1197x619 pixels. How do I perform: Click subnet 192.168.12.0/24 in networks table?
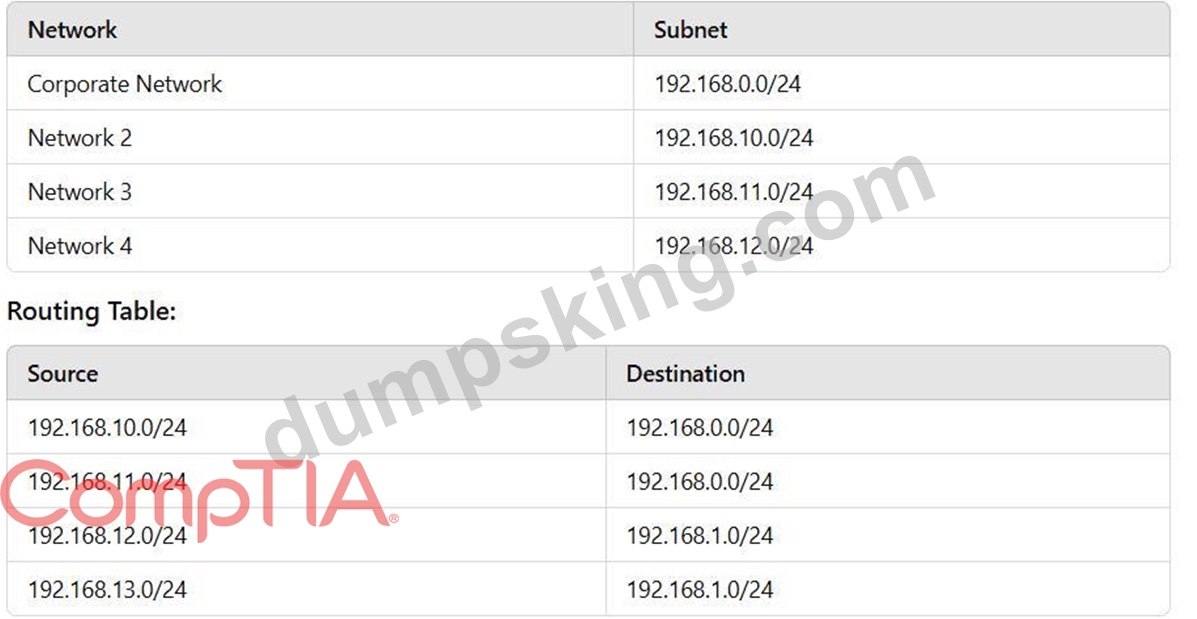coord(733,246)
